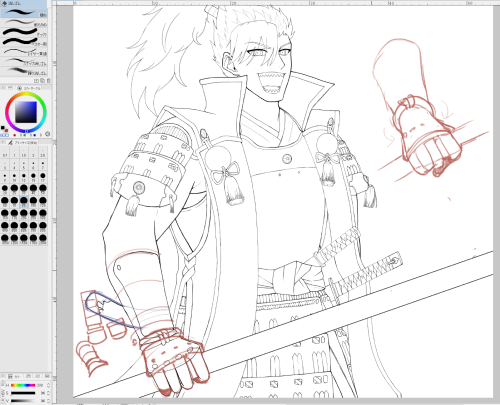
Task: Choose brush size 4
Action: (x=14, y=165)
